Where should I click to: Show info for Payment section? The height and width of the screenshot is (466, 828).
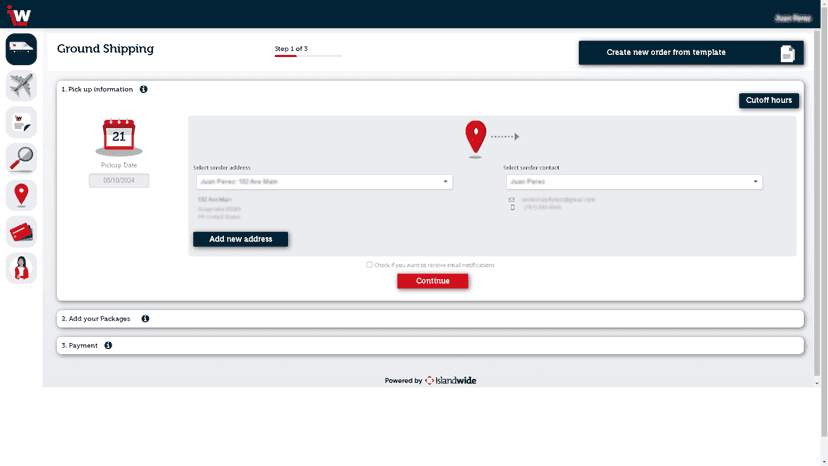(108, 346)
